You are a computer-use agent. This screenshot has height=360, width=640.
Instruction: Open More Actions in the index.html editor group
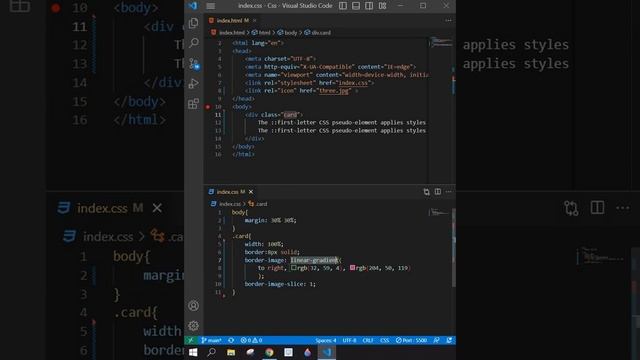(448, 20)
